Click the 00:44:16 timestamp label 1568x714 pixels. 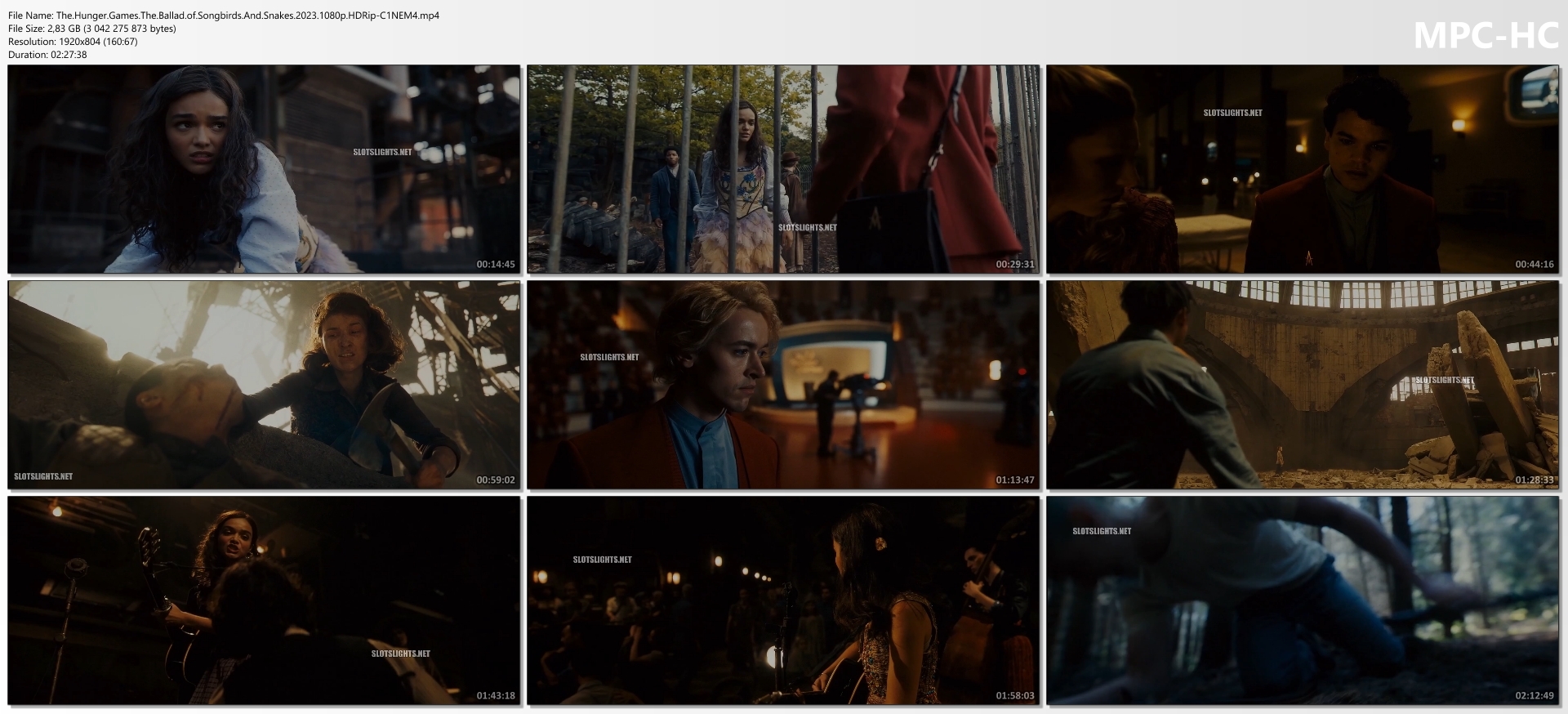point(1535,265)
